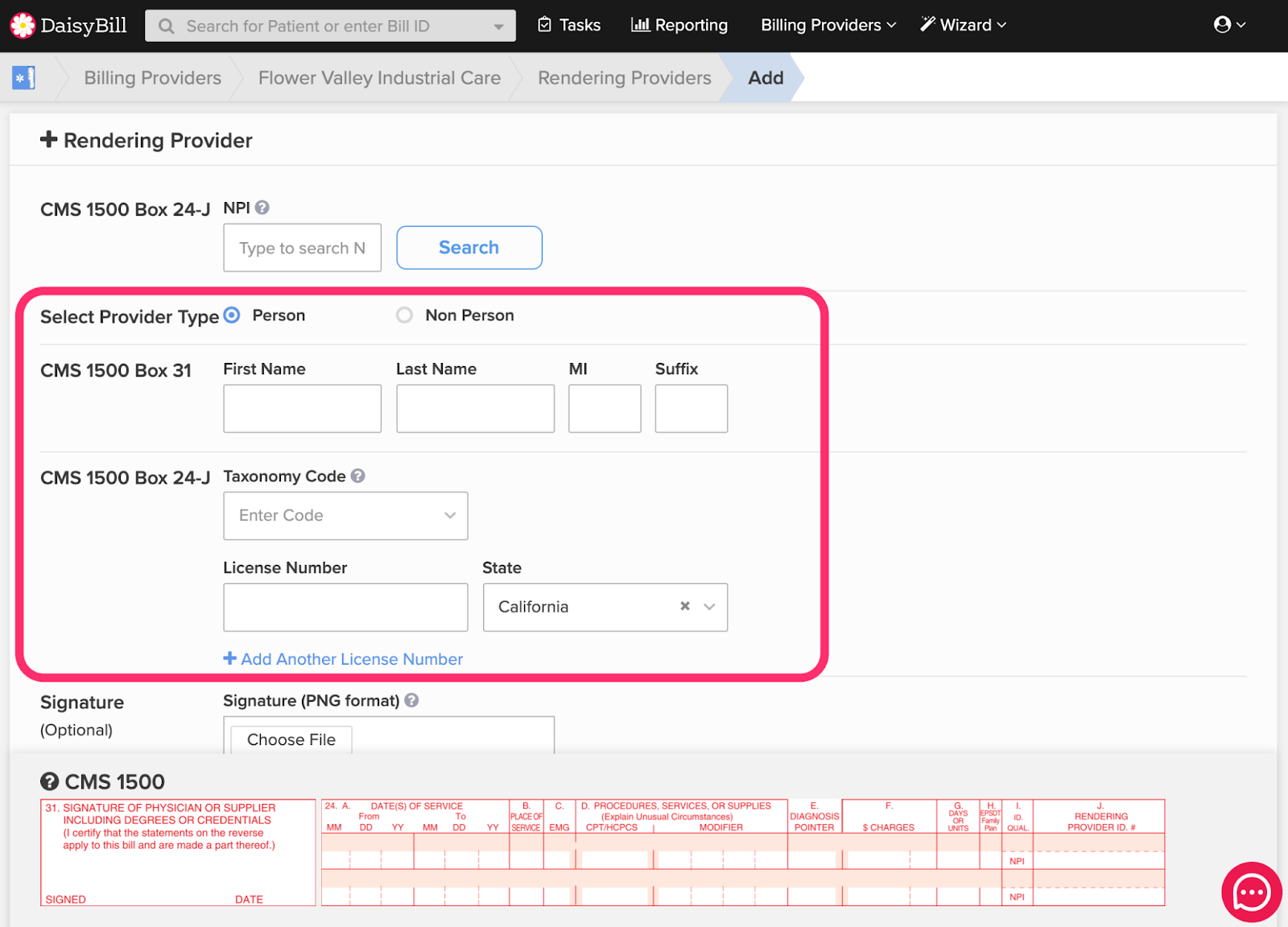The image size is (1288, 927).
Task: Navigate to Flower Valley Industrial Care breadcrumb
Action: tap(379, 77)
